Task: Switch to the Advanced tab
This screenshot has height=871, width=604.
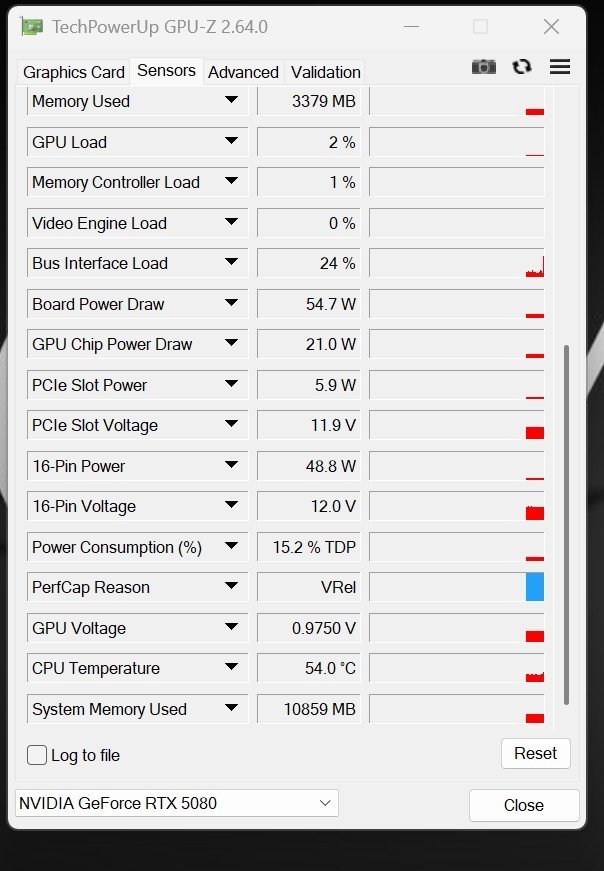Action: click(x=243, y=72)
